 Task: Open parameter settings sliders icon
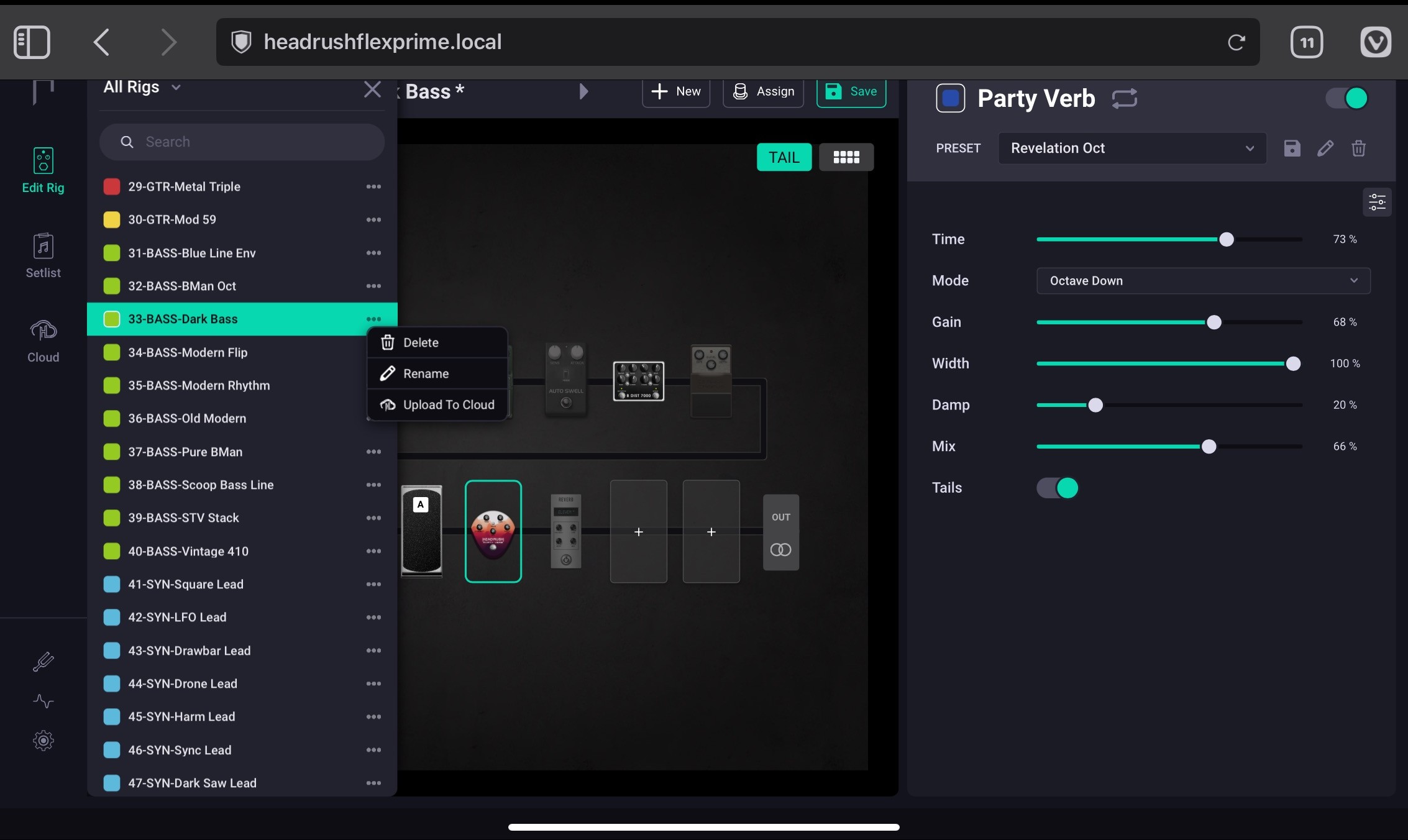[1377, 203]
